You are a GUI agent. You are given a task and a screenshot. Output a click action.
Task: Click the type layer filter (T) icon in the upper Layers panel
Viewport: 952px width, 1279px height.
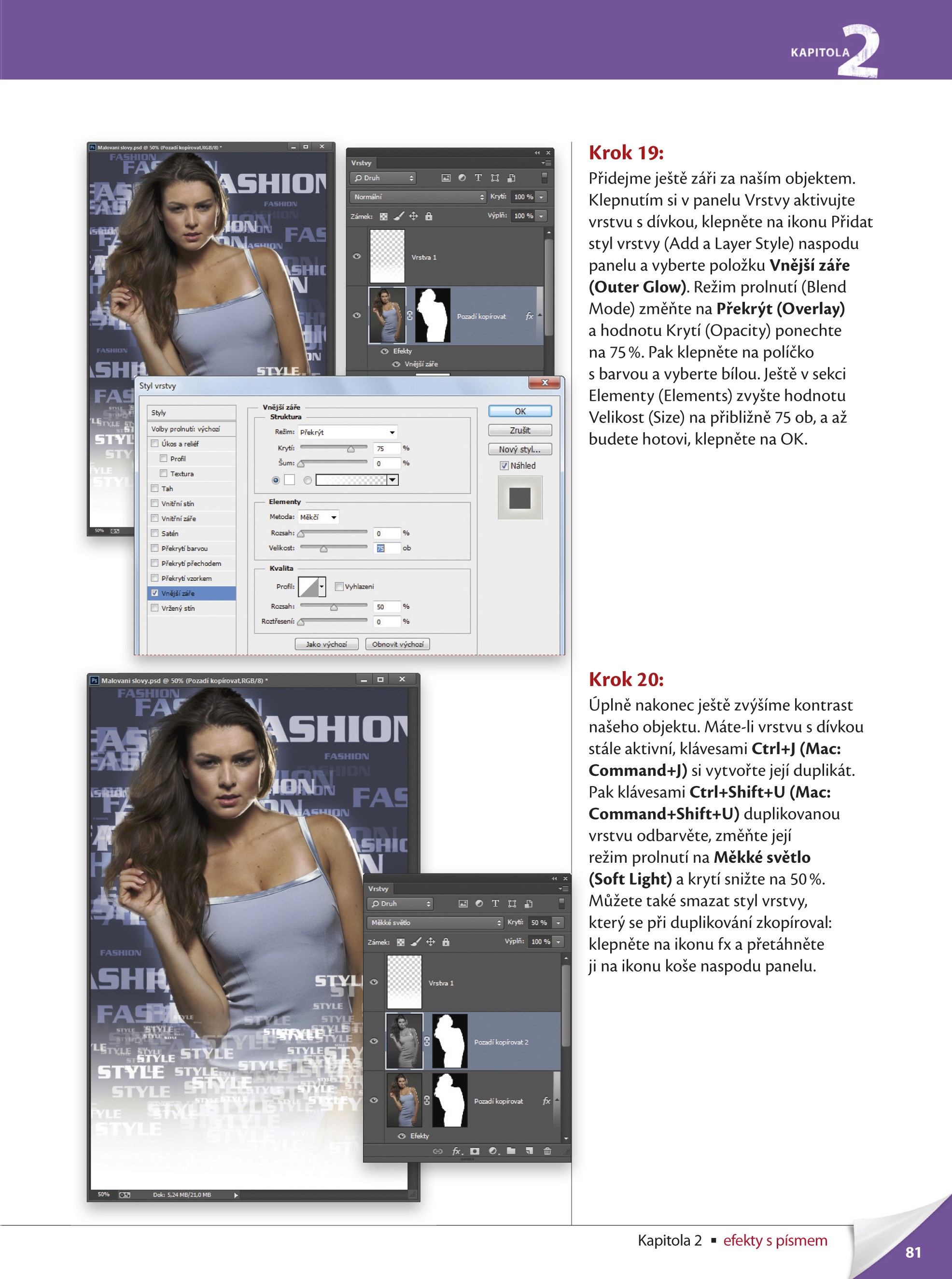pyautogui.click(x=478, y=178)
